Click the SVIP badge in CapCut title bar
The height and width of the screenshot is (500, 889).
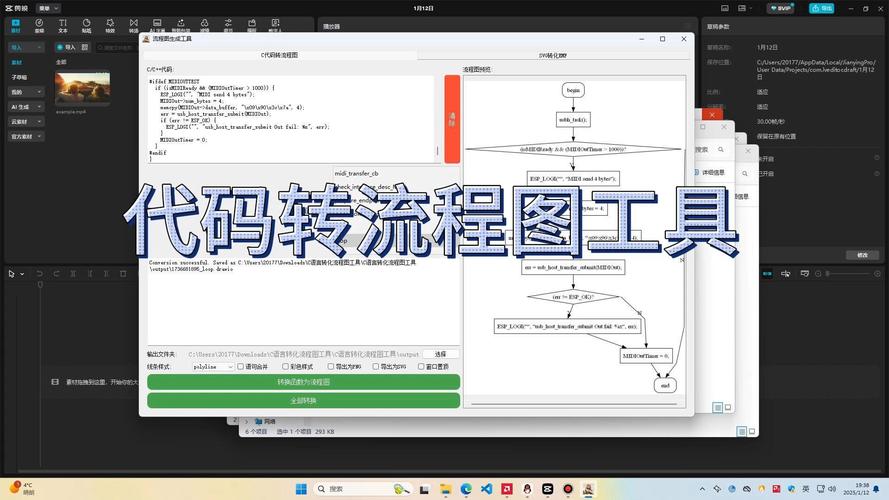pyautogui.click(x=781, y=8)
